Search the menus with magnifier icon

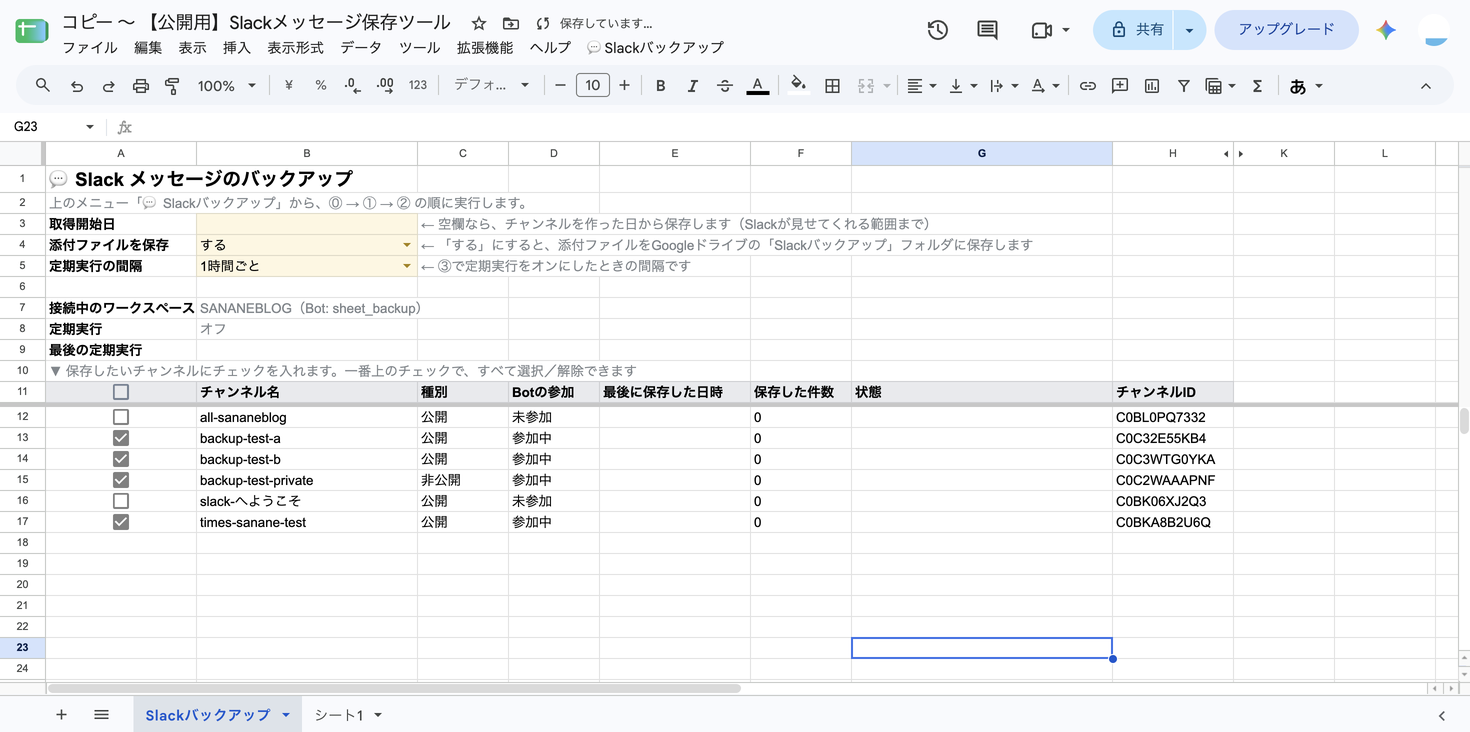[x=43, y=86]
